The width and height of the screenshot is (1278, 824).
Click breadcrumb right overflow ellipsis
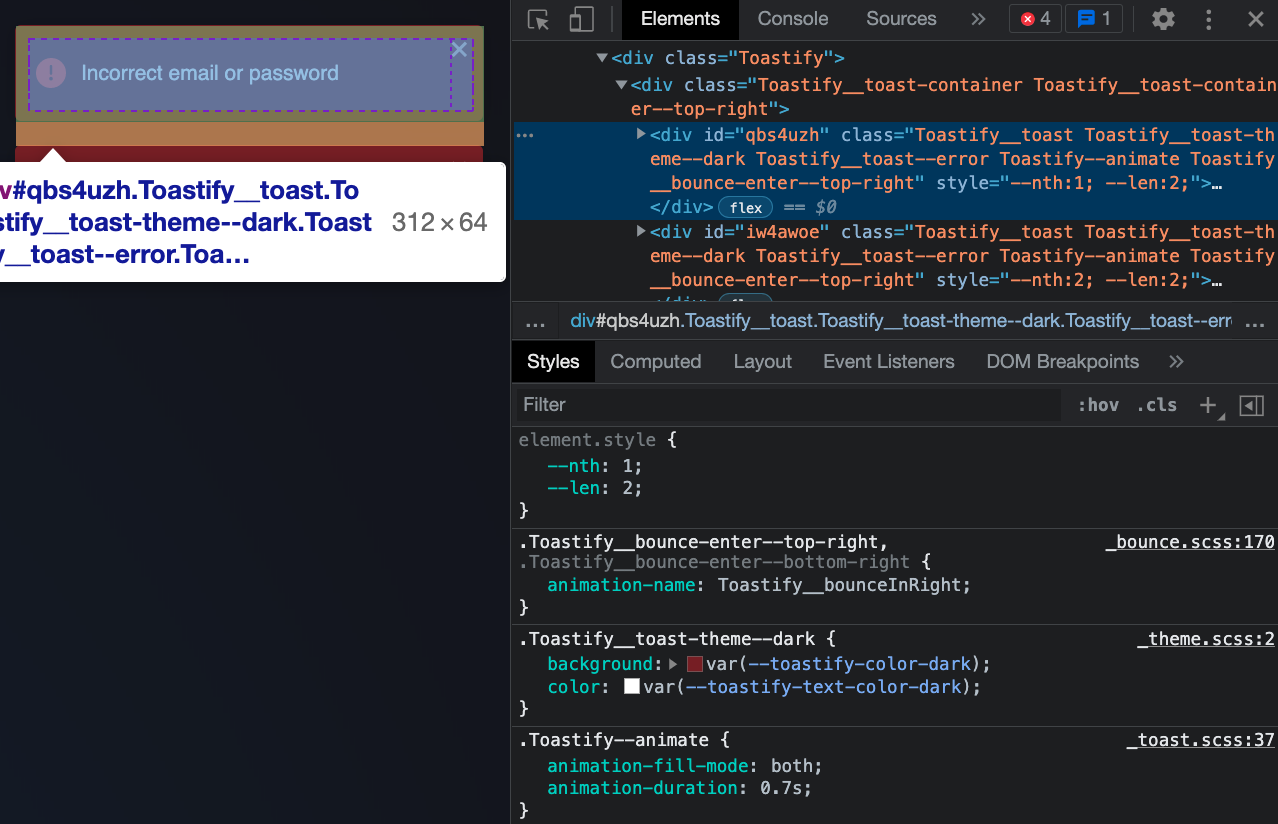pyautogui.click(x=1254, y=323)
